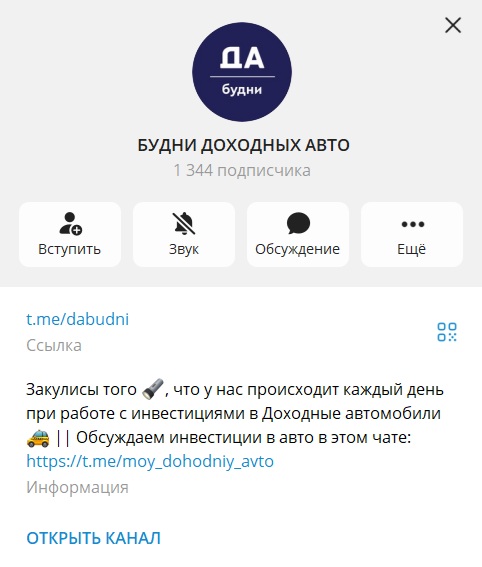Click the channel description text
Viewport: 482px width, 567px height.
pyautogui.click(x=235, y=425)
